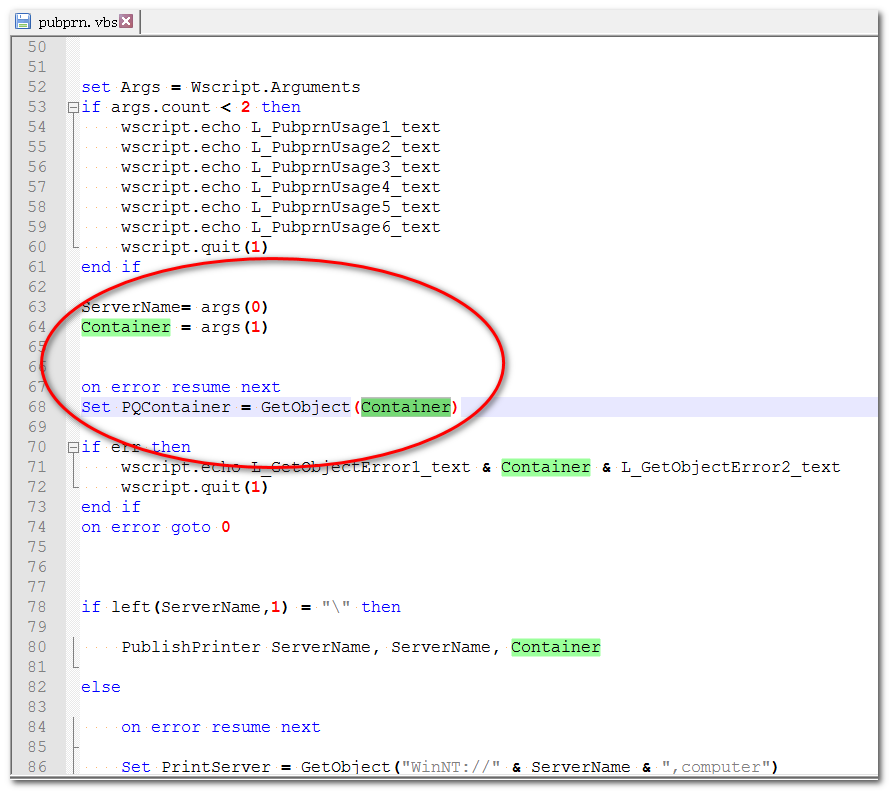Click 'wscript.quit(1)' on line 60
The height and width of the screenshot is (791, 889).
[194, 247]
